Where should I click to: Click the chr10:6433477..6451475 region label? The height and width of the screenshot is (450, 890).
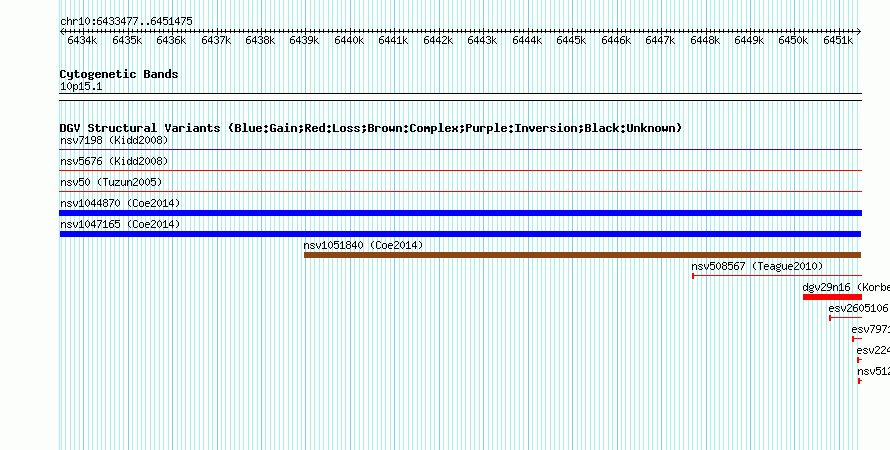pos(126,22)
